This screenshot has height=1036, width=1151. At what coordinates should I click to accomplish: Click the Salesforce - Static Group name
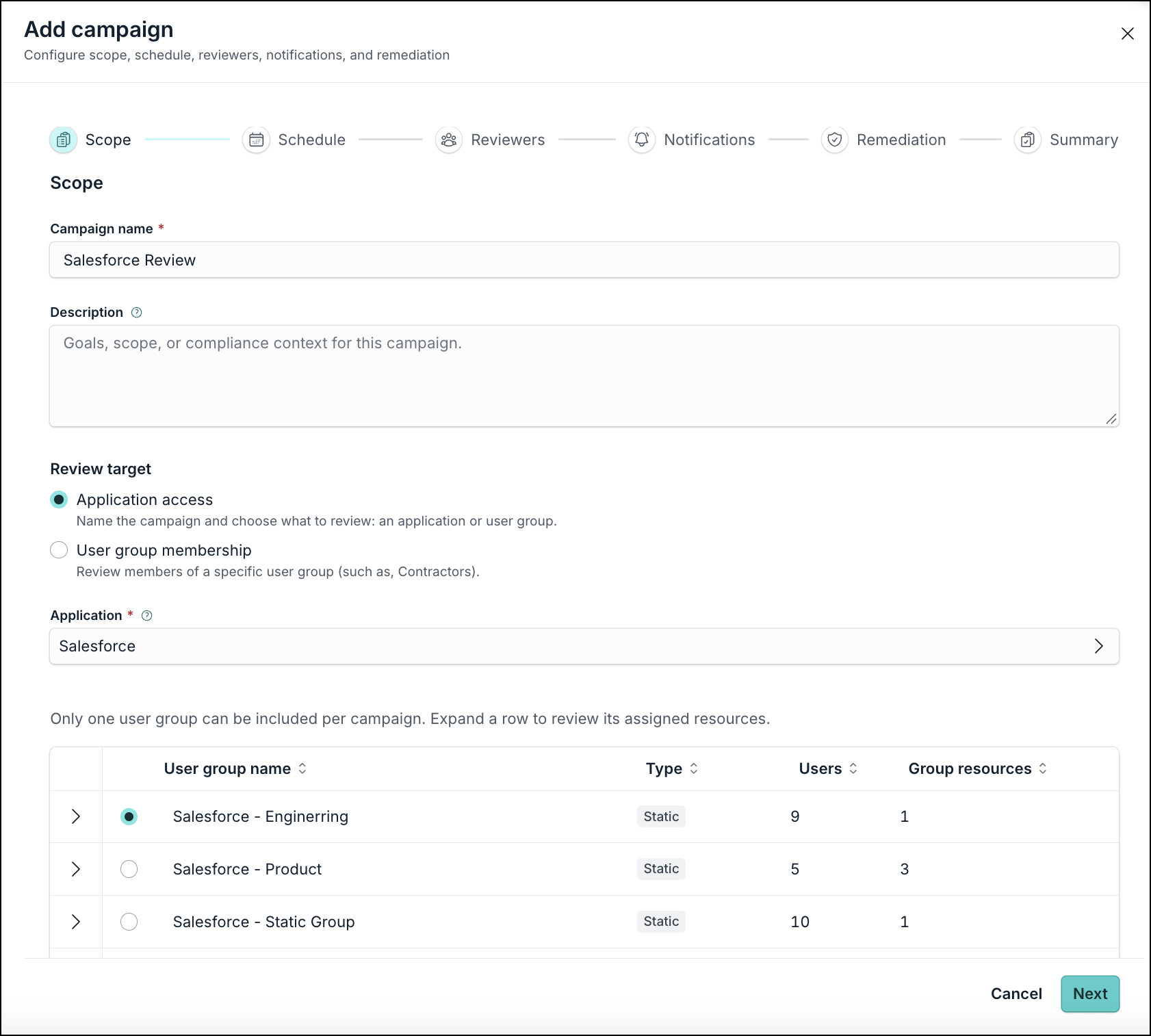pos(263,922)
